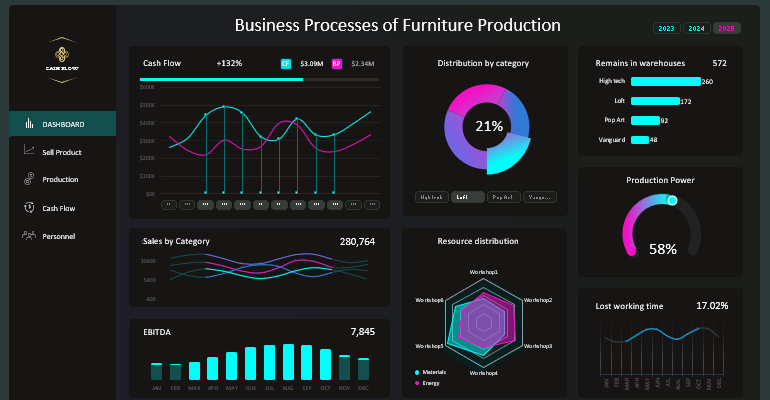Image resolution: width=770 pixels, height=400 pixels.
Task: Click the Production gears icon
Action: tap(27, 179)
